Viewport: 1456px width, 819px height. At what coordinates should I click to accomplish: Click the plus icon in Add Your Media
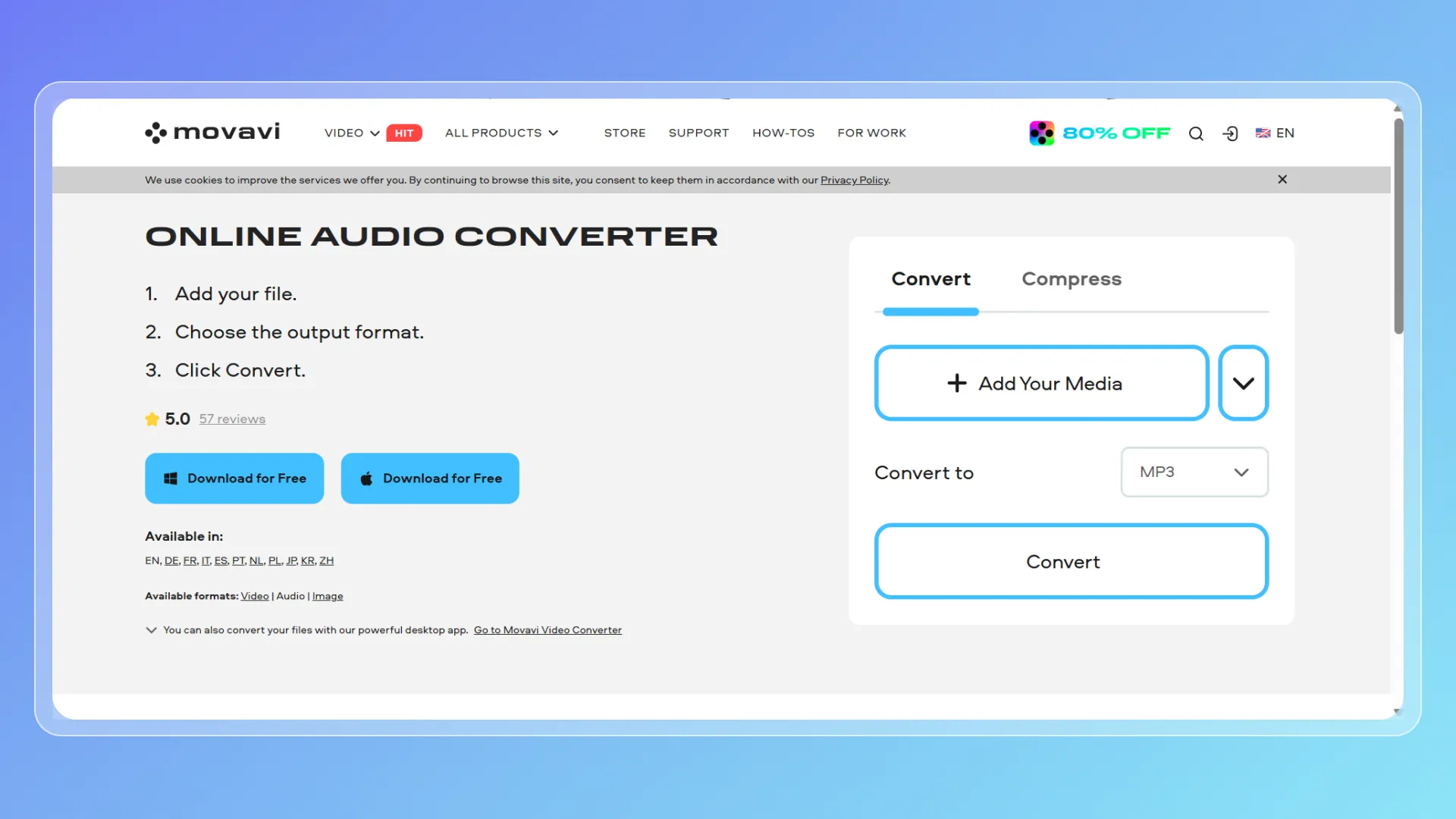957,383
